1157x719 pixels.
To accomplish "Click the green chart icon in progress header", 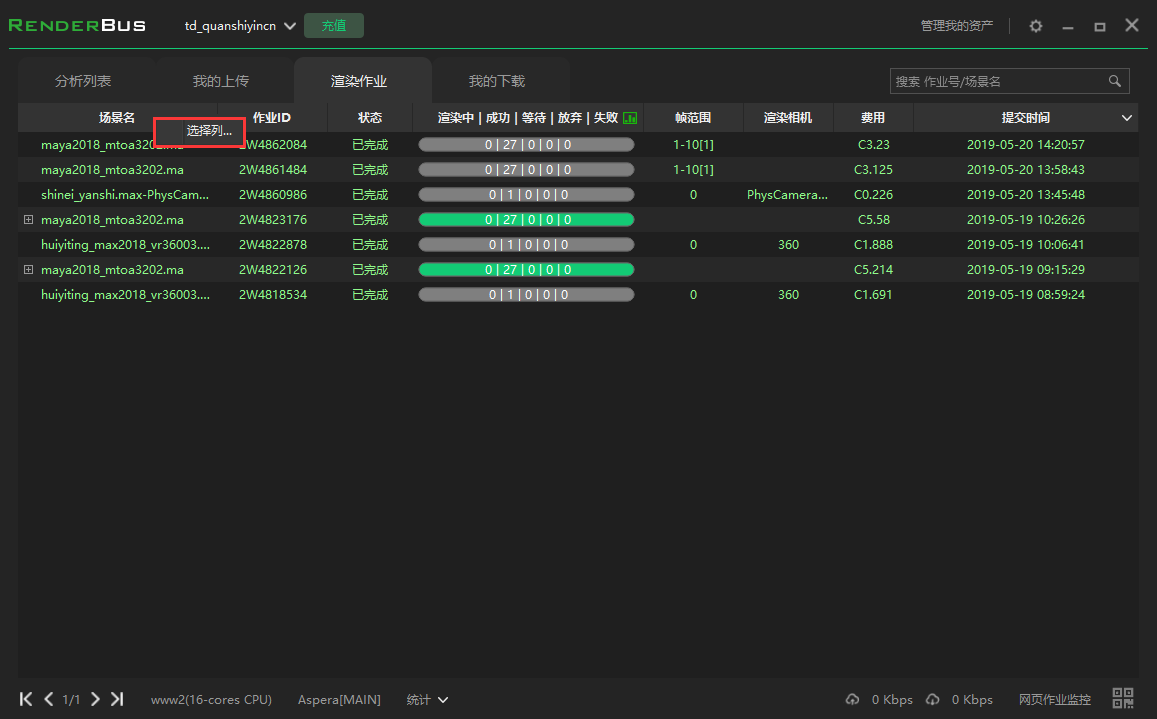I will [x=630, y=118].
